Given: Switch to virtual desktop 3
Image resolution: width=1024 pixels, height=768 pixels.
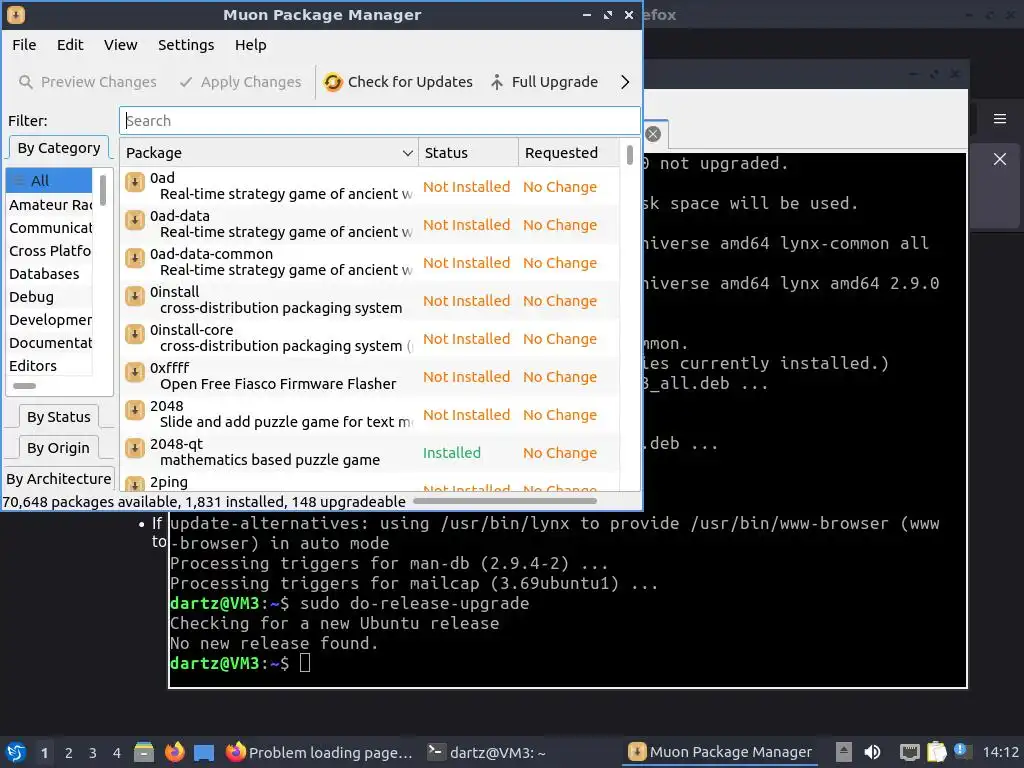Looking at the screenshot, I should pos(93,753).
